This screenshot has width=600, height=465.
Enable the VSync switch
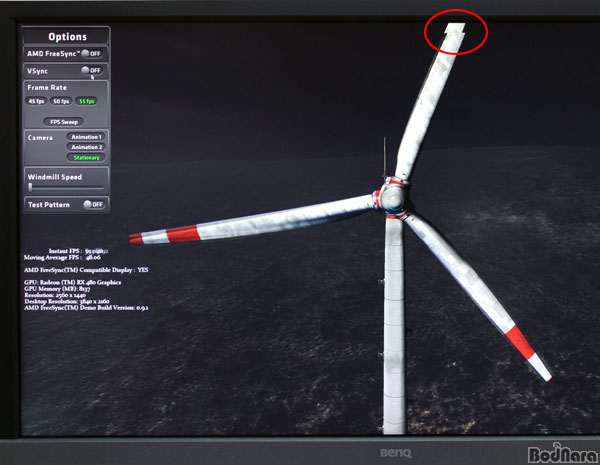click(91, 70)
